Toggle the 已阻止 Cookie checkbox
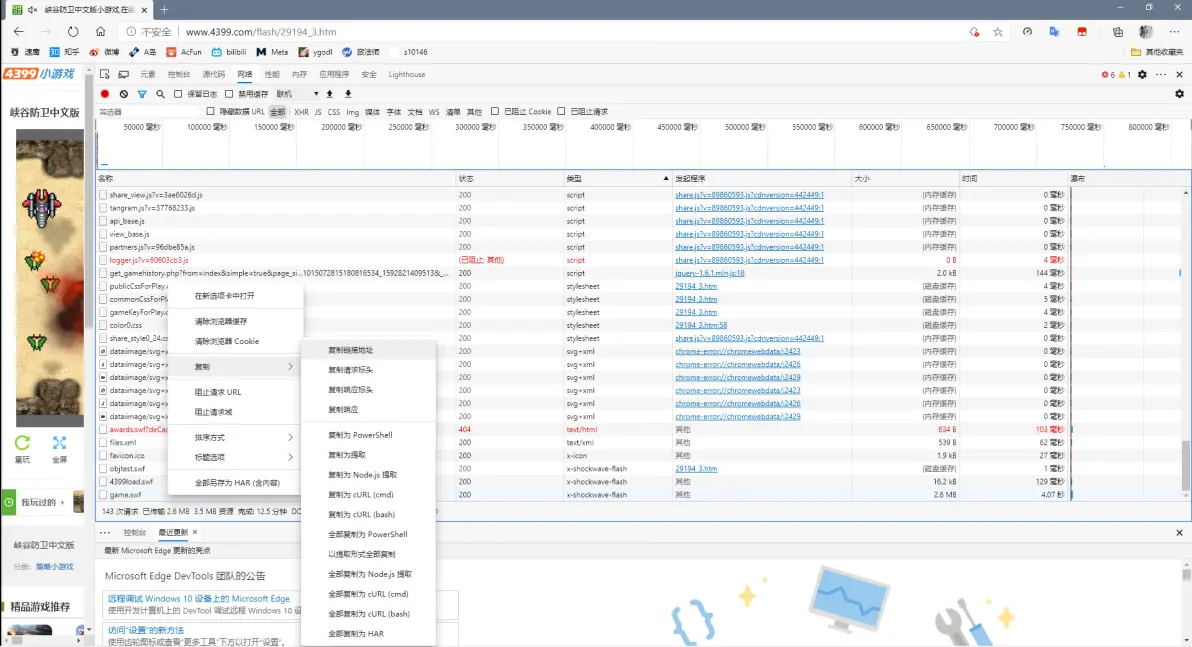 [x=495, y=112]
